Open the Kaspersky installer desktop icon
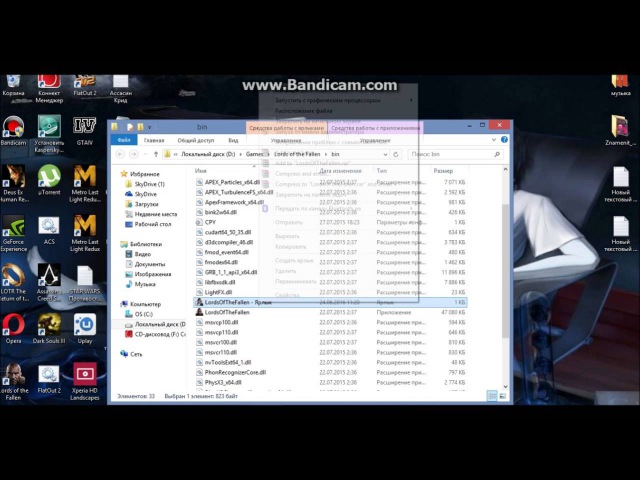 49,133
